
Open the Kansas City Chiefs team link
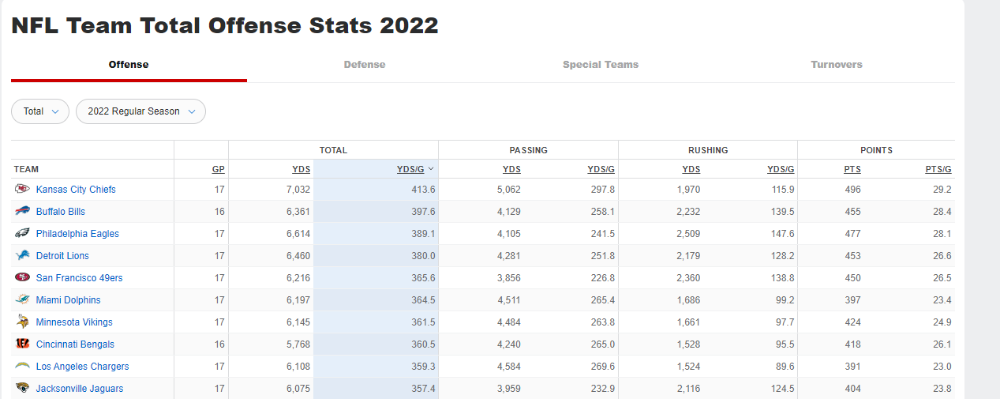tap(76, 189)
